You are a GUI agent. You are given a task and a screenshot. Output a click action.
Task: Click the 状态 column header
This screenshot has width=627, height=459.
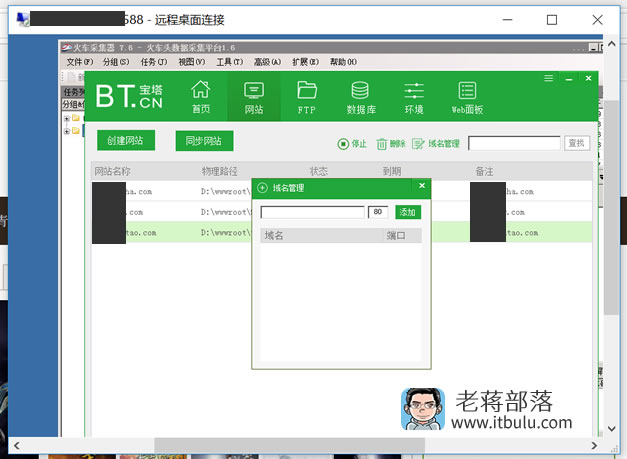(x=319, y=172)
